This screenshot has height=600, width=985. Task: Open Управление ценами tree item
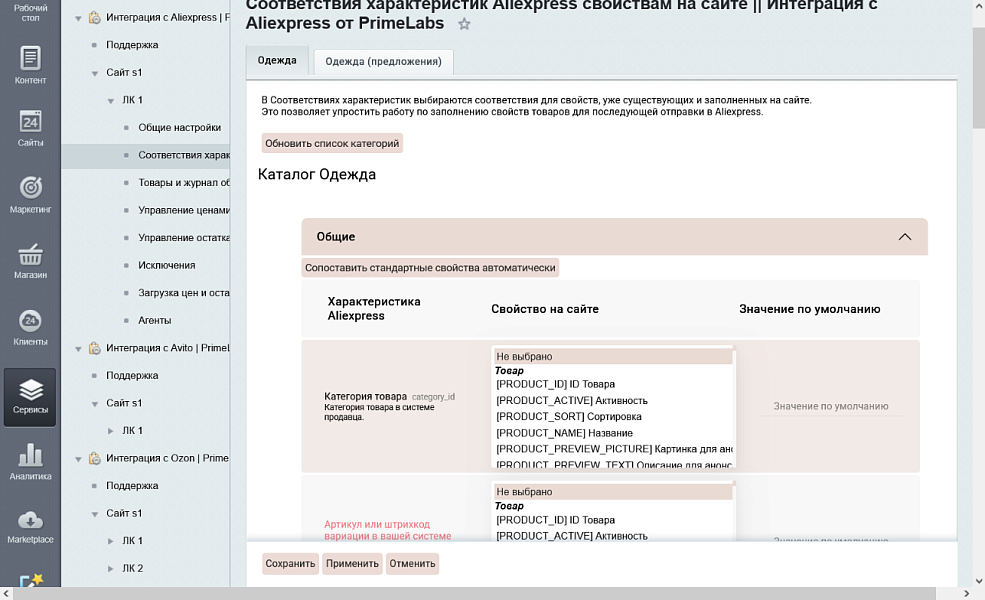184,210
